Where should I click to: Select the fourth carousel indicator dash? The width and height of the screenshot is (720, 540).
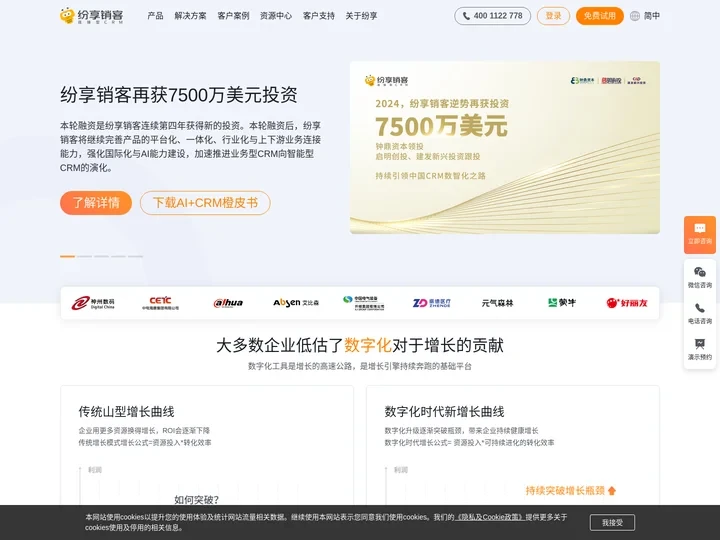pyautogui.click(x=118, y=256)
